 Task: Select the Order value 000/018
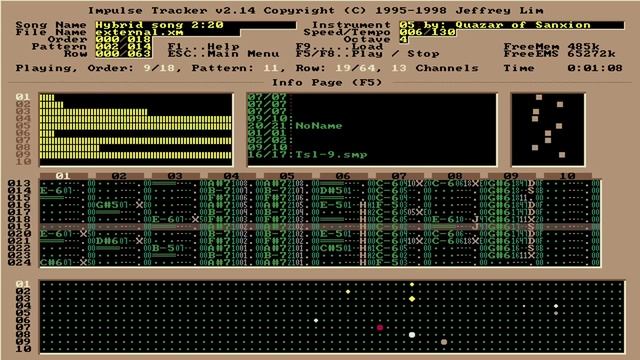[x=124, y=40]
